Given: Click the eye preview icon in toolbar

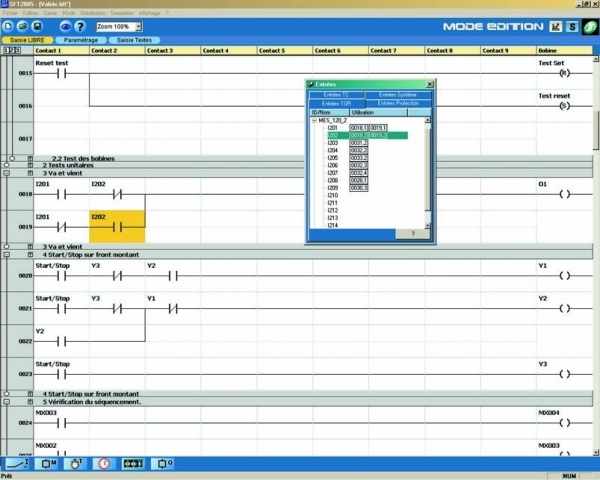Looking at the screenshot, I should pyautogui.click(x=65, y=25).
